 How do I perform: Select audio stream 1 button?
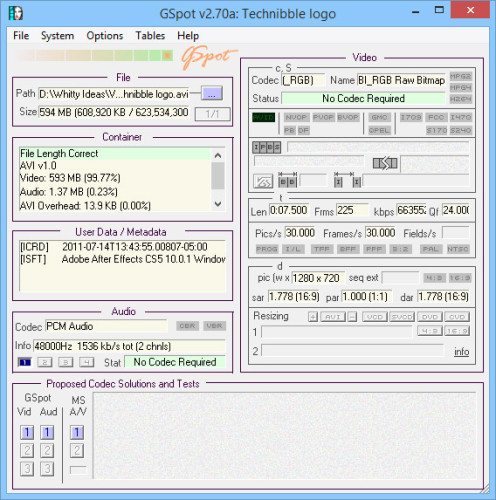(x=24, y=362)
